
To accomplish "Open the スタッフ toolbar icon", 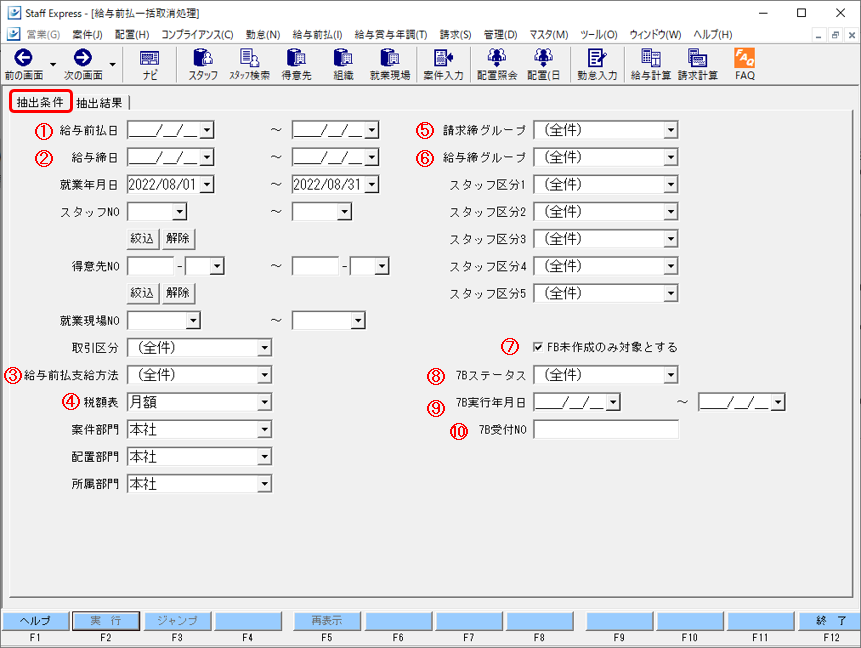I will 203,65.
